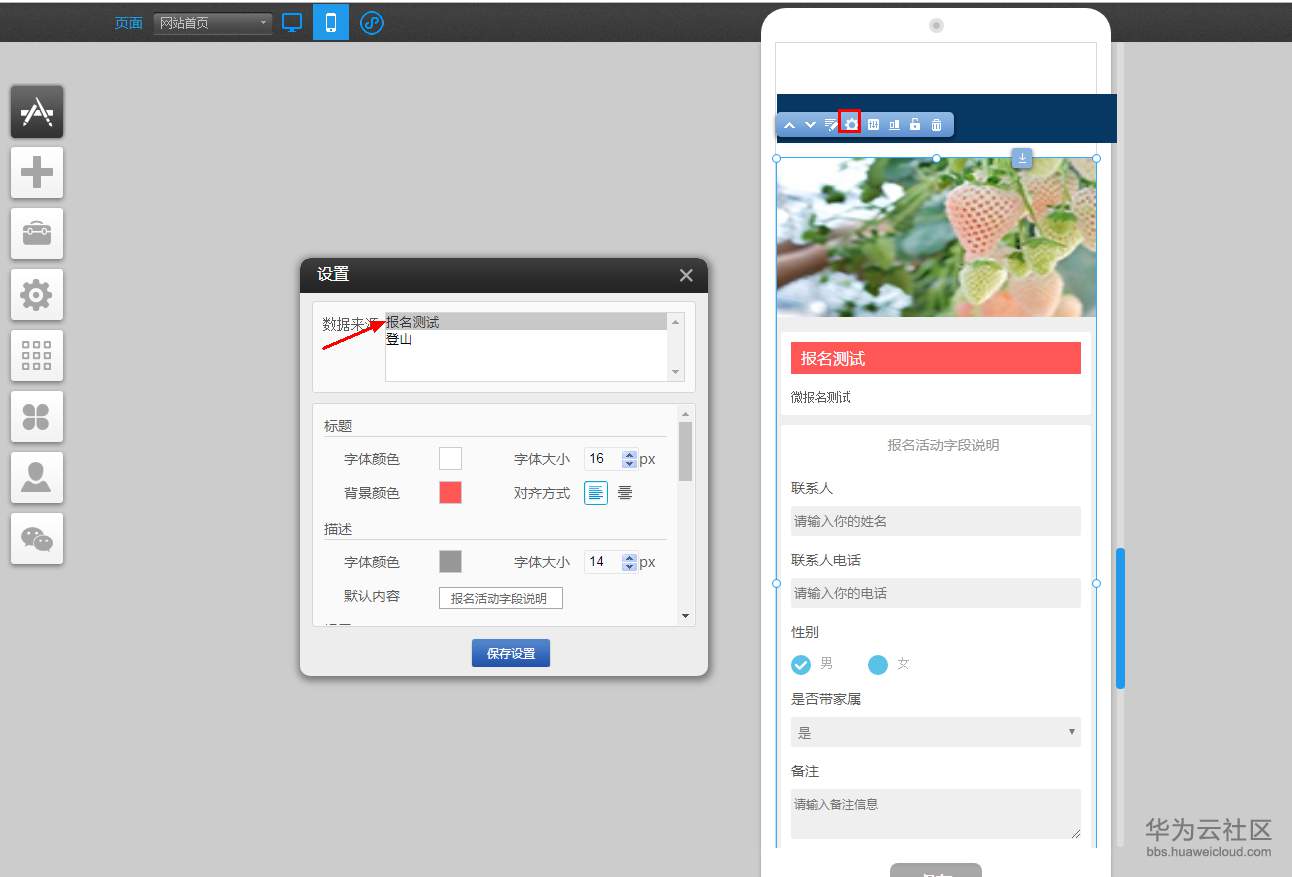Pick the 标题 red background color swatch
Viewport: 1292px width, 877px height.
[450, 492]
